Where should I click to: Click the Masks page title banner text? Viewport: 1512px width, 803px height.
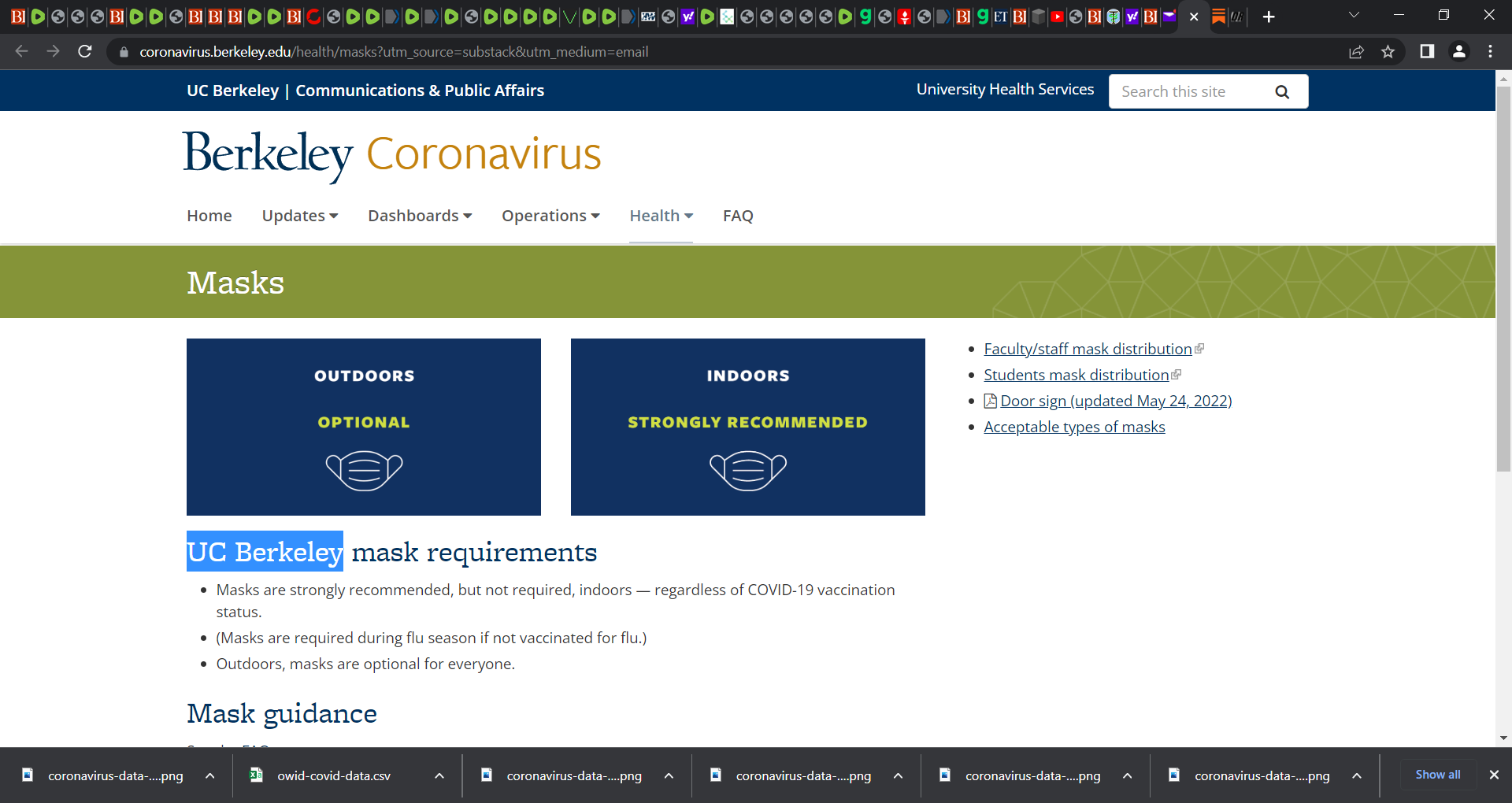coord(235,283)
